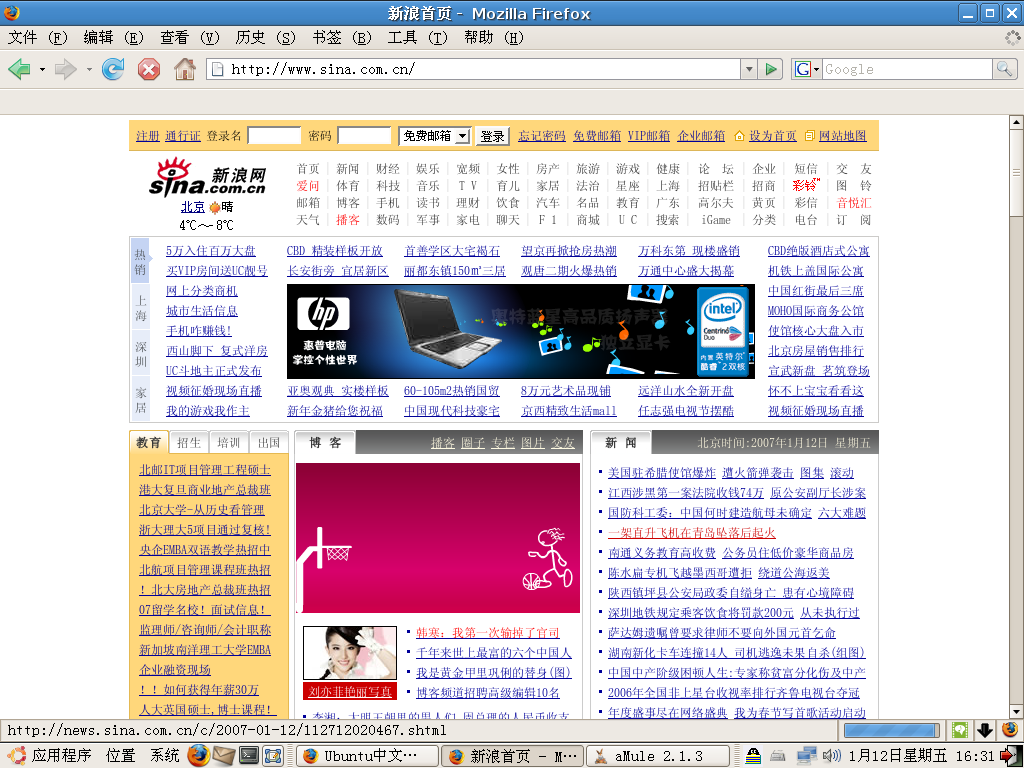Expand the address bar URL history dropdown
Image resolution: width=1024 pixels, height=768 pixels.
coord(750,69)
